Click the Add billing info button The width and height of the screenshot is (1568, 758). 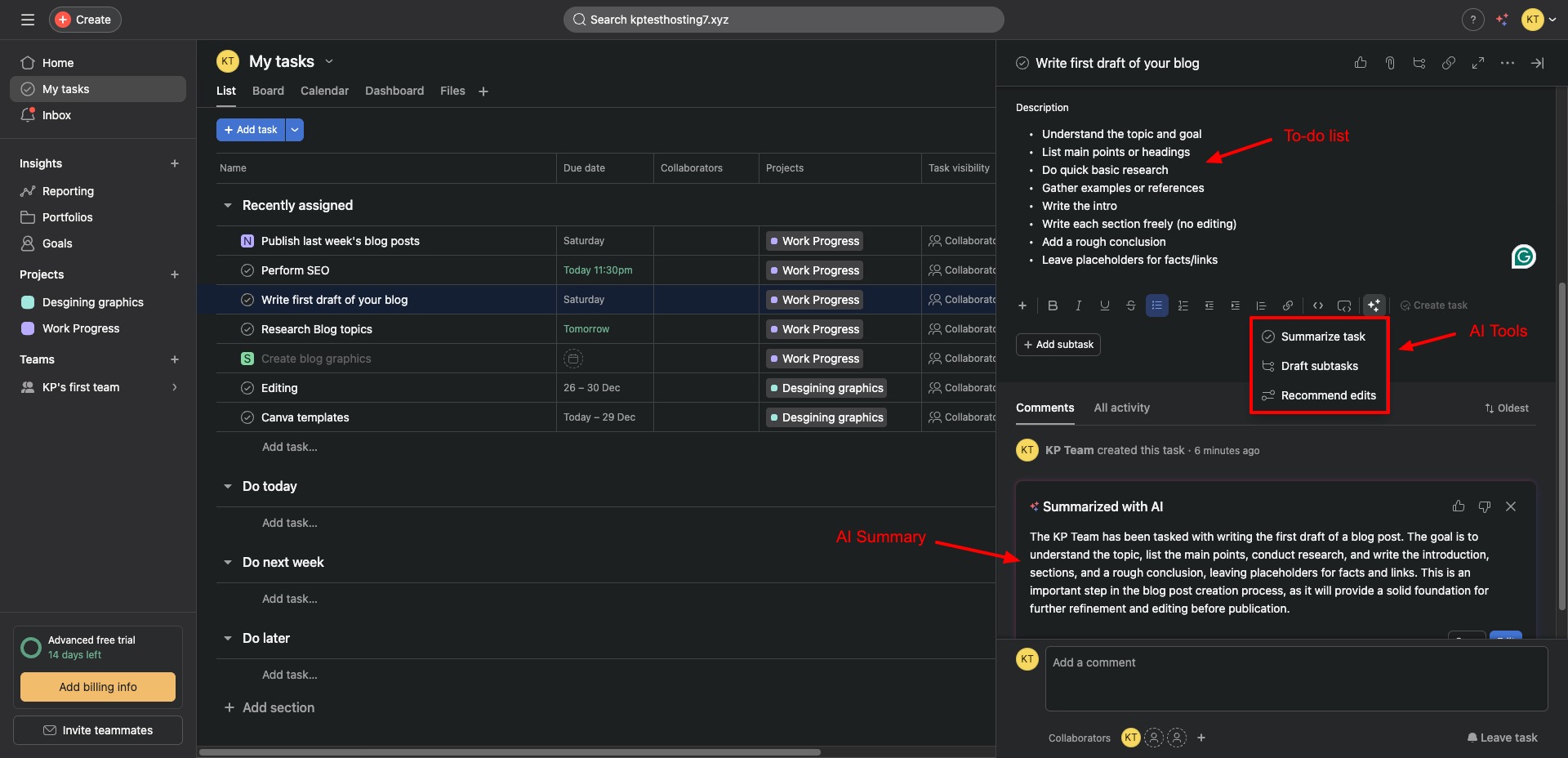pos(98,687)
